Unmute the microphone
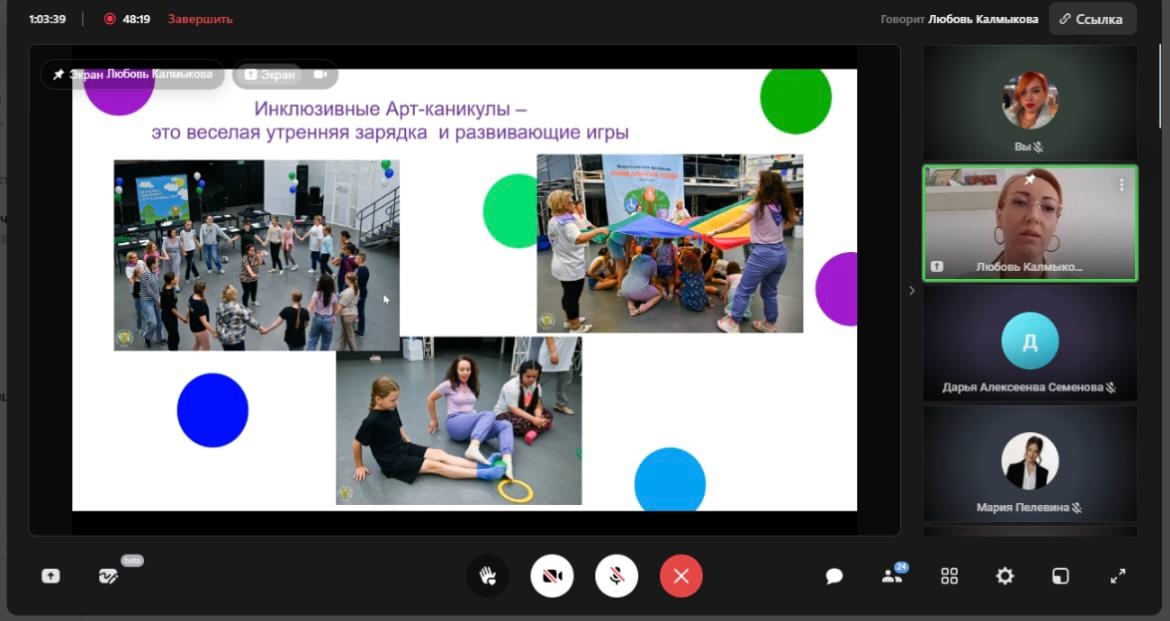This screenshot has height=621, width=1170. coord(617,576)
